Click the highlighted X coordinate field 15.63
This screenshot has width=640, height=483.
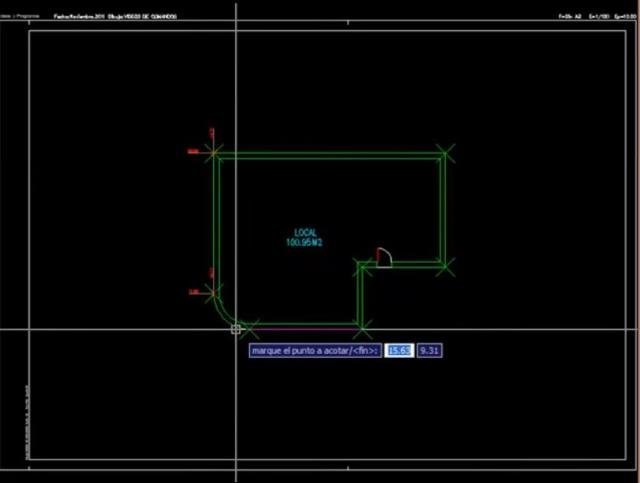coord(399,350)
